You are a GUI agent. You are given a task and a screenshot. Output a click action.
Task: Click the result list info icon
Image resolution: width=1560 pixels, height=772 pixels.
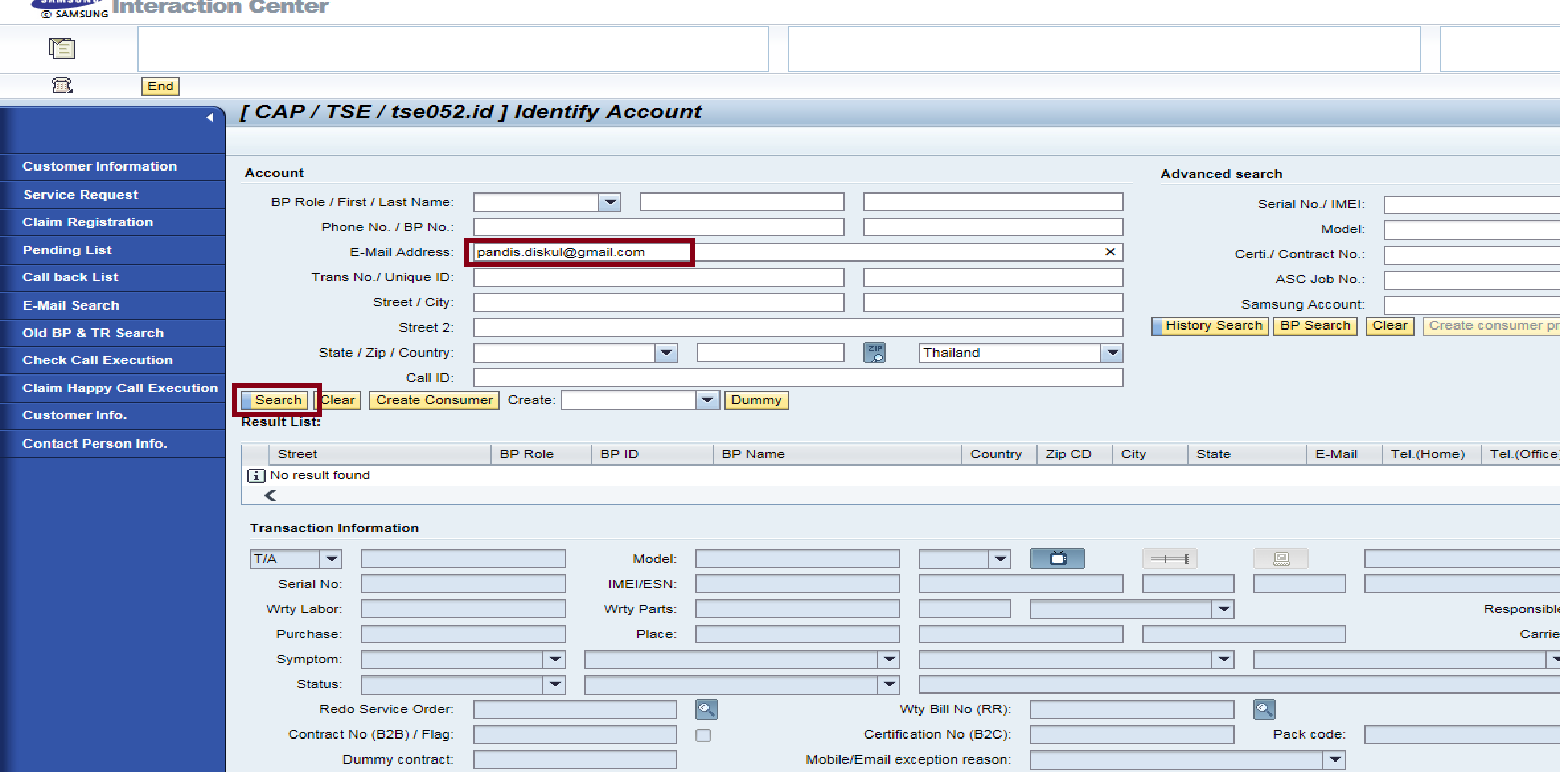click(255, 476)
